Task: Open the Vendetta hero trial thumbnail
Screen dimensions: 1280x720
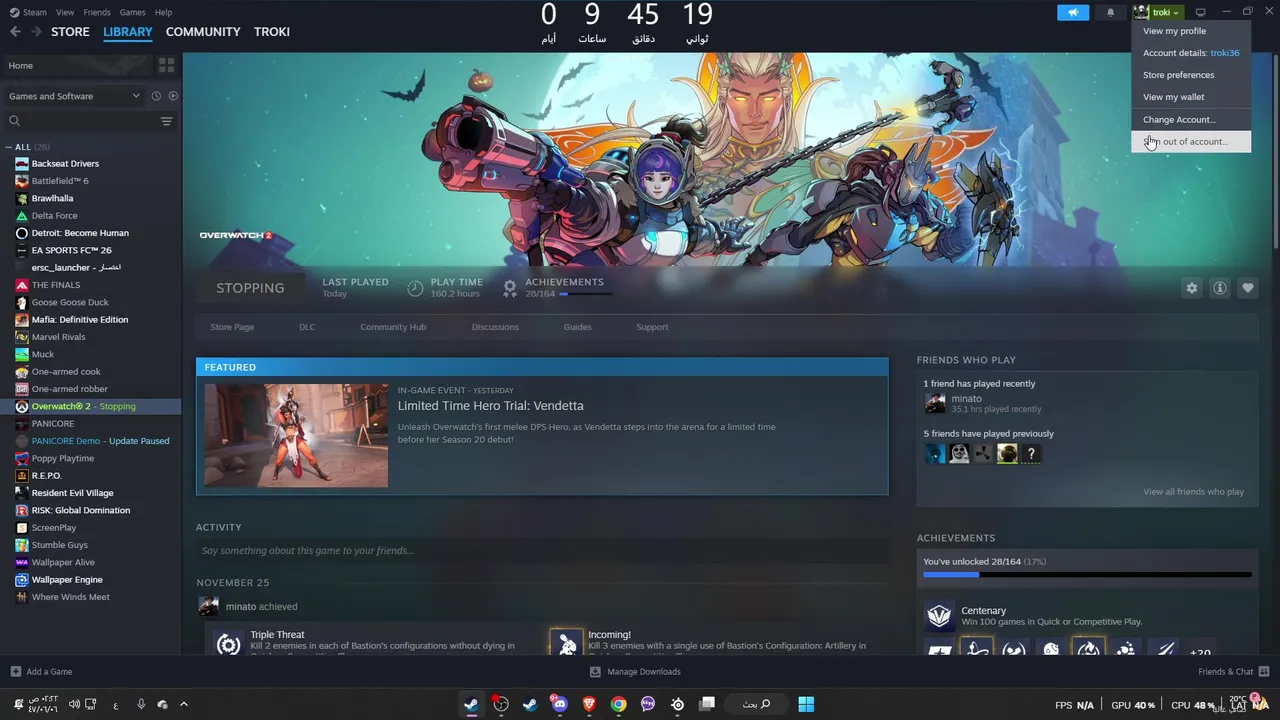Action: click(296, 435)
